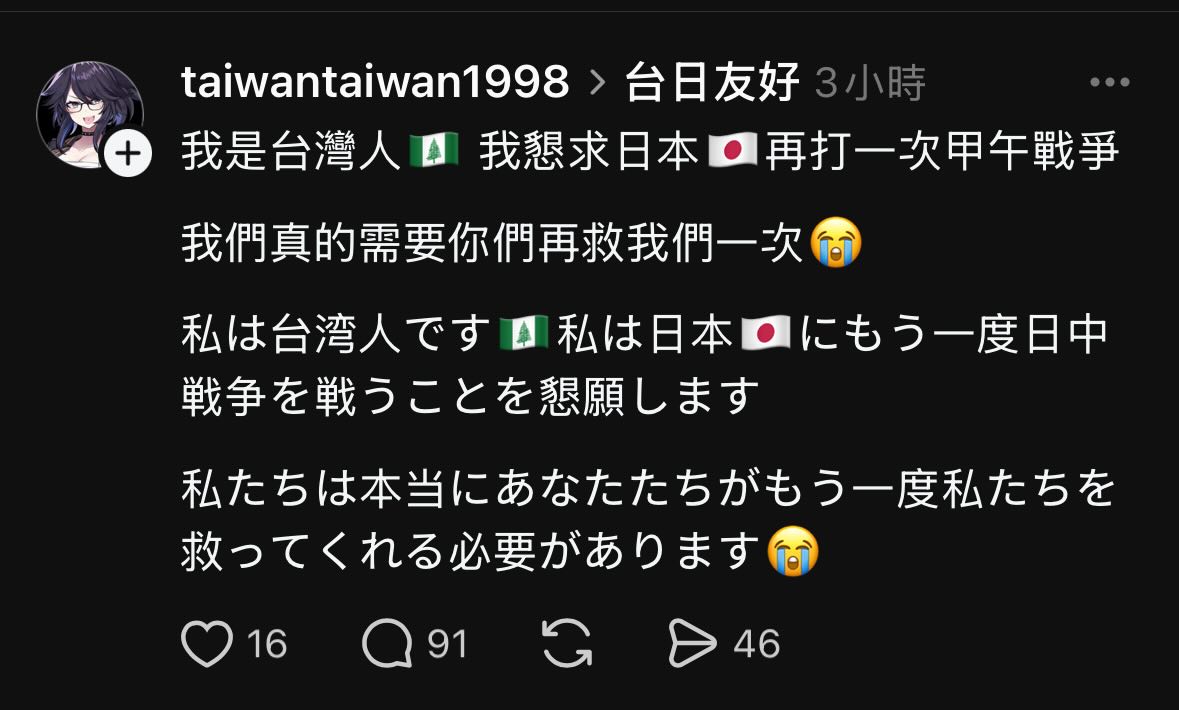Tap the paragraph starting 私たちは本当に

pyautogui.click(x=648, y=520)
